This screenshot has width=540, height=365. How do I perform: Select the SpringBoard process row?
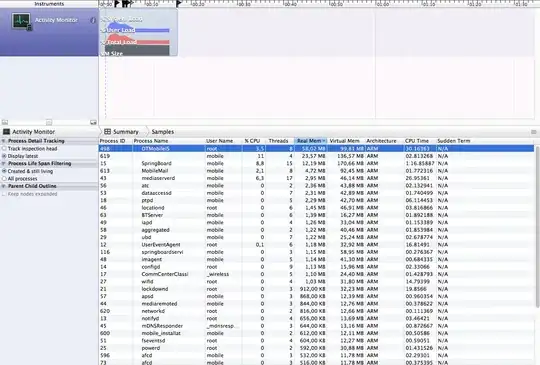316,164
